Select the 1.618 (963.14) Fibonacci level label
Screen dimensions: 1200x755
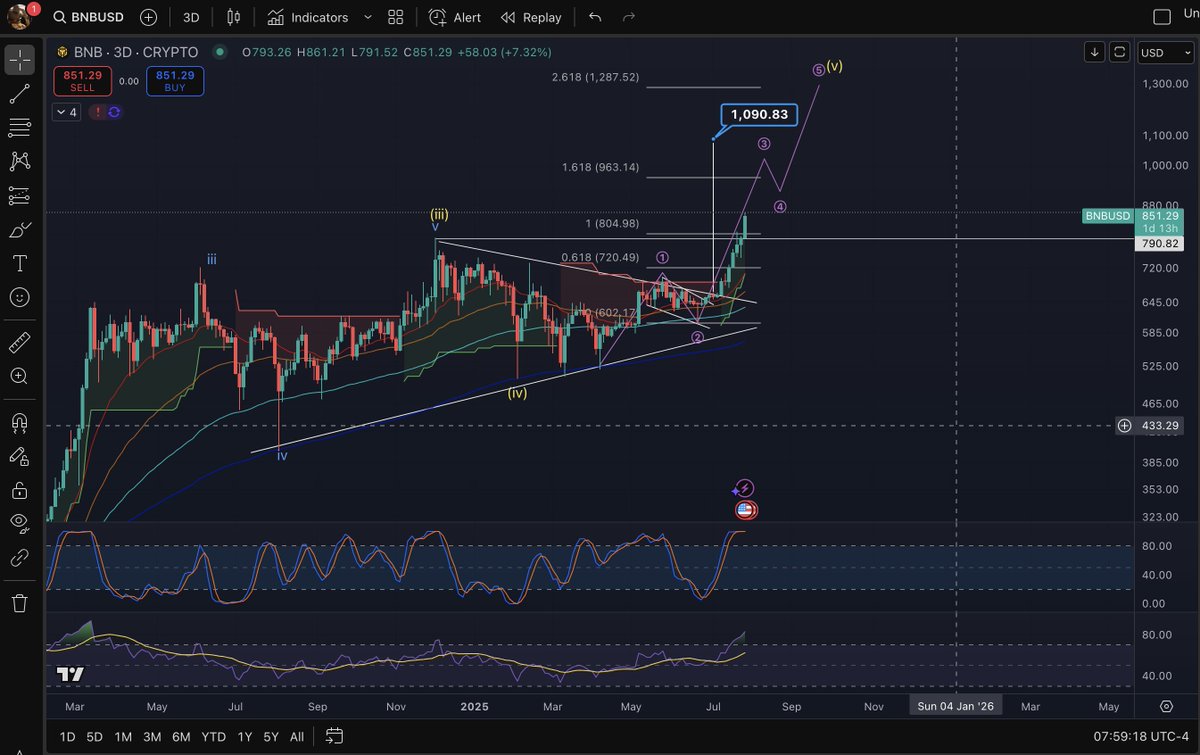pos(600,167)
